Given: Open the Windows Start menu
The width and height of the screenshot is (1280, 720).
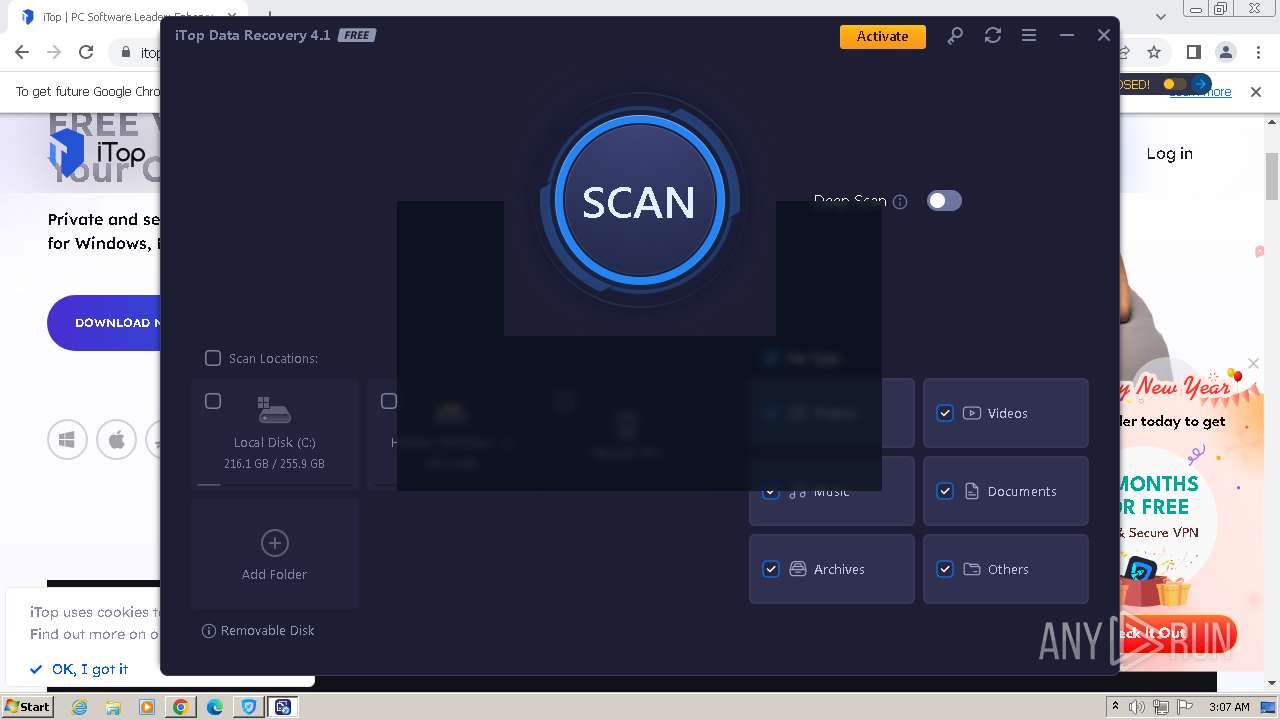Looking at the screenshot, I should pyautogui.click(x=27, y=706).
